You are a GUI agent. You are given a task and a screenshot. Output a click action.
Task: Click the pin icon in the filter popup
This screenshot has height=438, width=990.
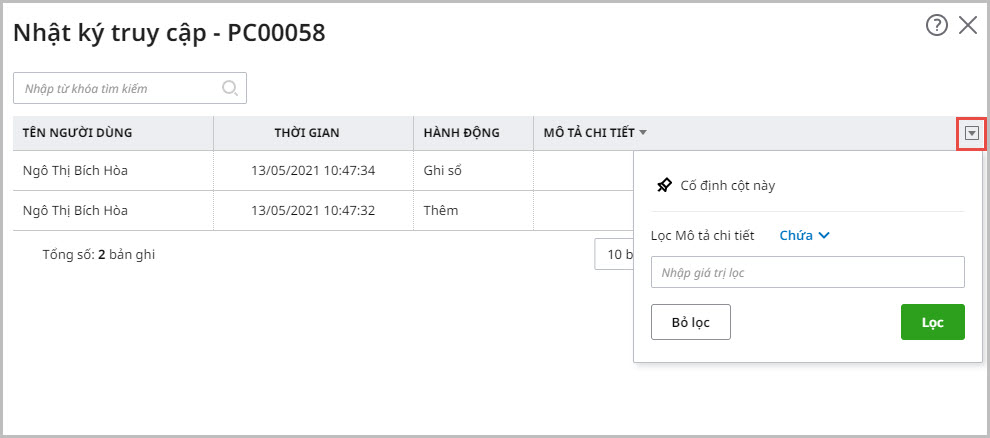click(663, 185)
